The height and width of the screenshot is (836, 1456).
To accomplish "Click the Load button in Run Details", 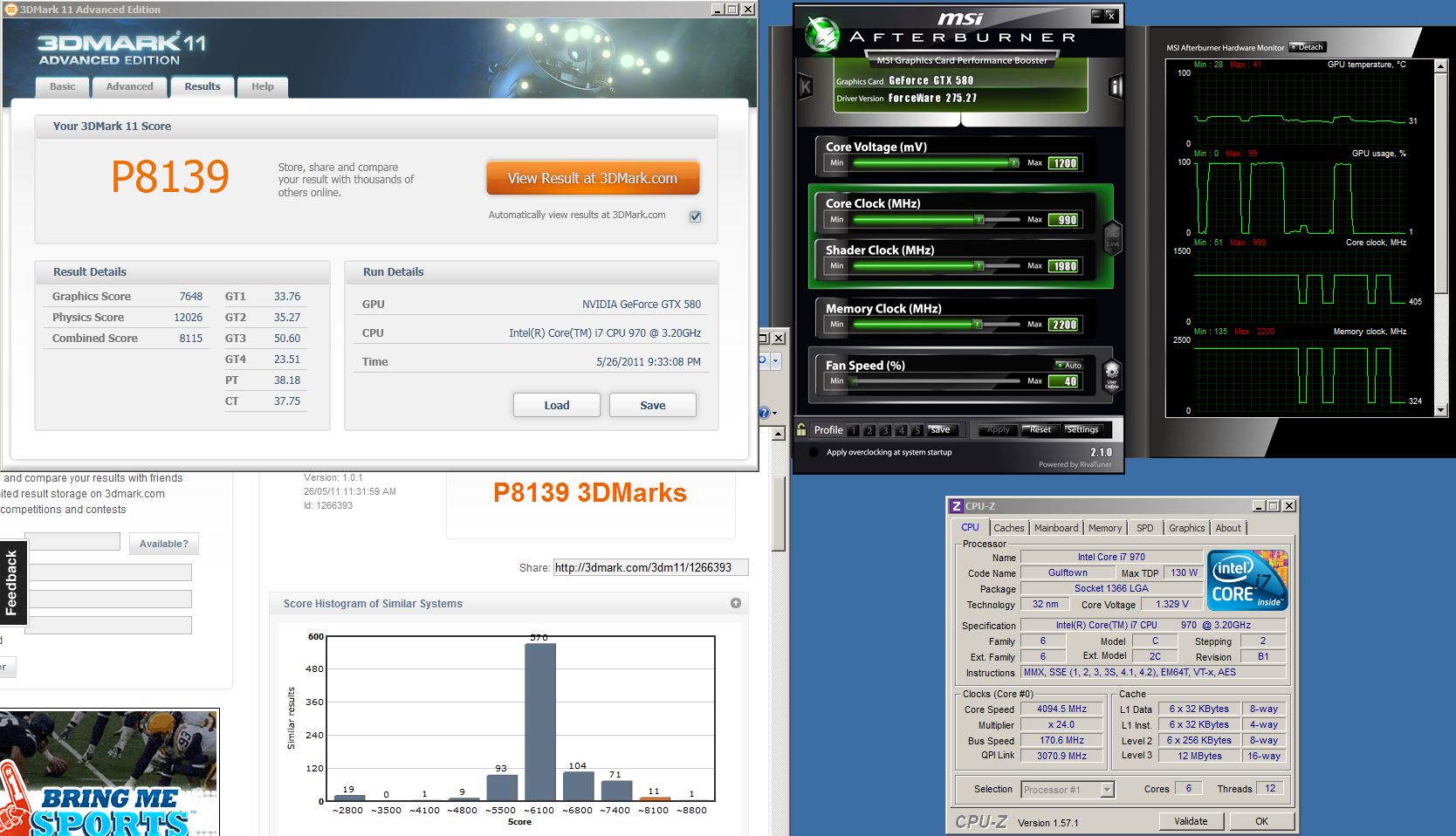I will coord(557,405).
